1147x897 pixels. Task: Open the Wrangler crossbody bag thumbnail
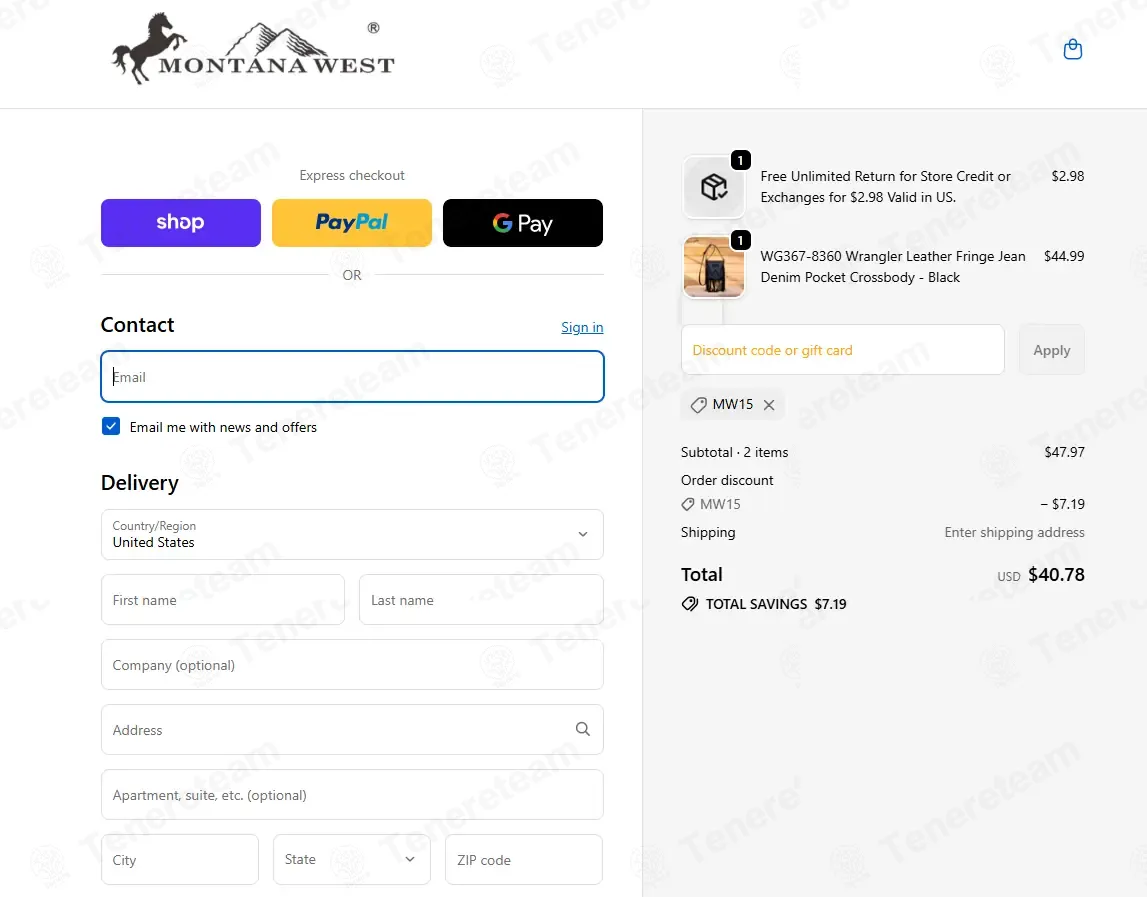coord(713,266)
